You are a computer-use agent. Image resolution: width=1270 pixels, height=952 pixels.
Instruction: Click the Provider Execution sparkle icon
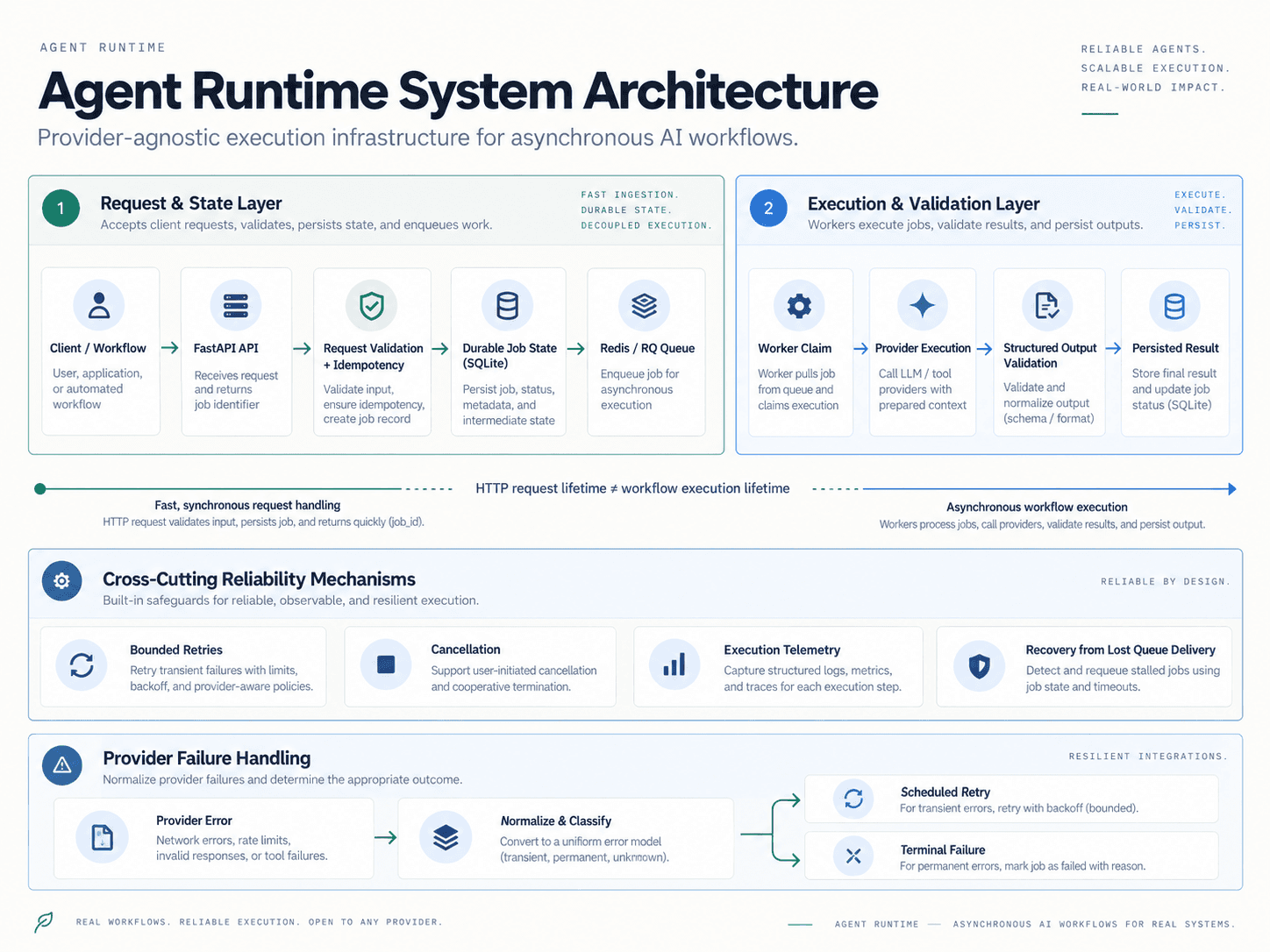pyautogui.click(x=923, y=305)
